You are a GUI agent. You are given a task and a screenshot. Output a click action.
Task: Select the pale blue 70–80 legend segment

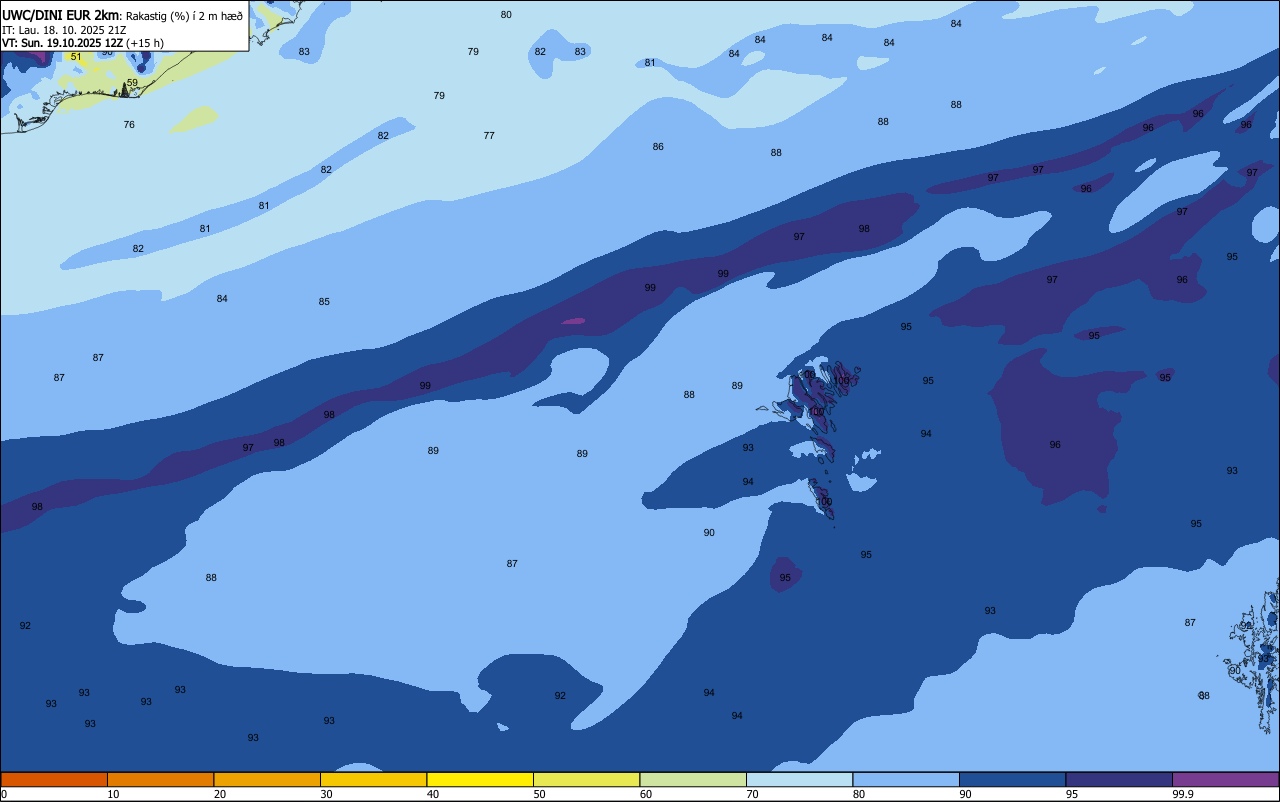(799, 779)
